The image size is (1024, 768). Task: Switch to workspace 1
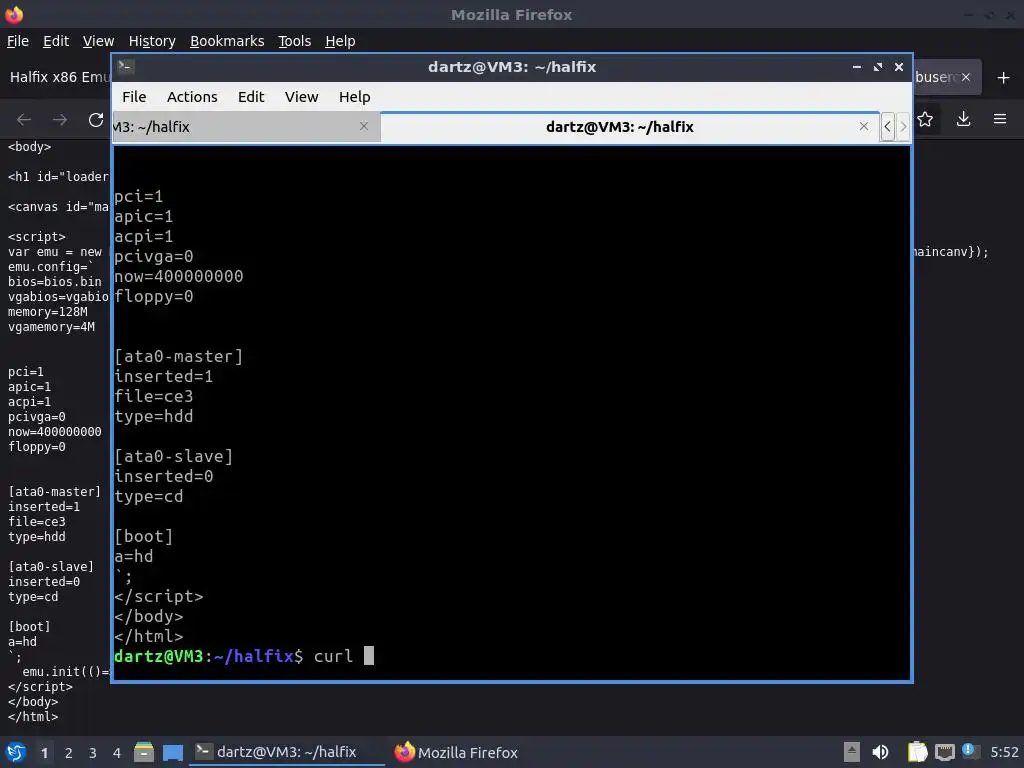(x=44, y=753)
